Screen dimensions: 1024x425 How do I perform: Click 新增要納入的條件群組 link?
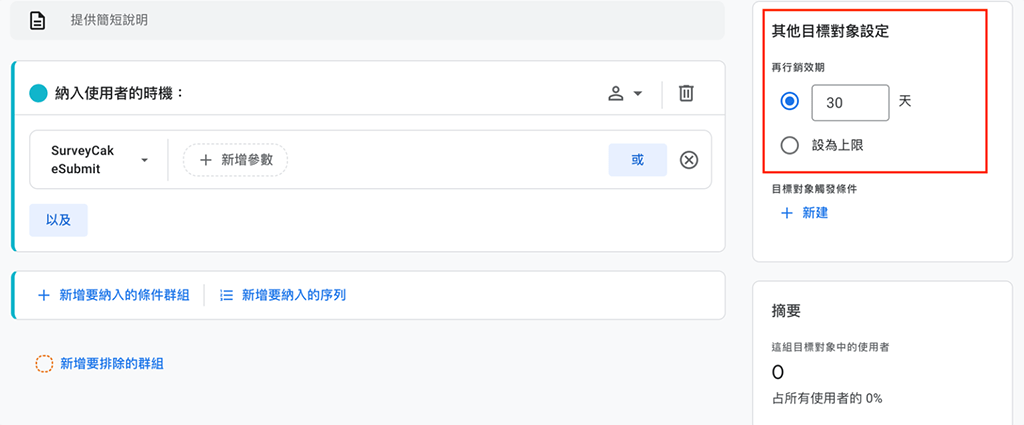pyautogui.click(x=114, y=295)
